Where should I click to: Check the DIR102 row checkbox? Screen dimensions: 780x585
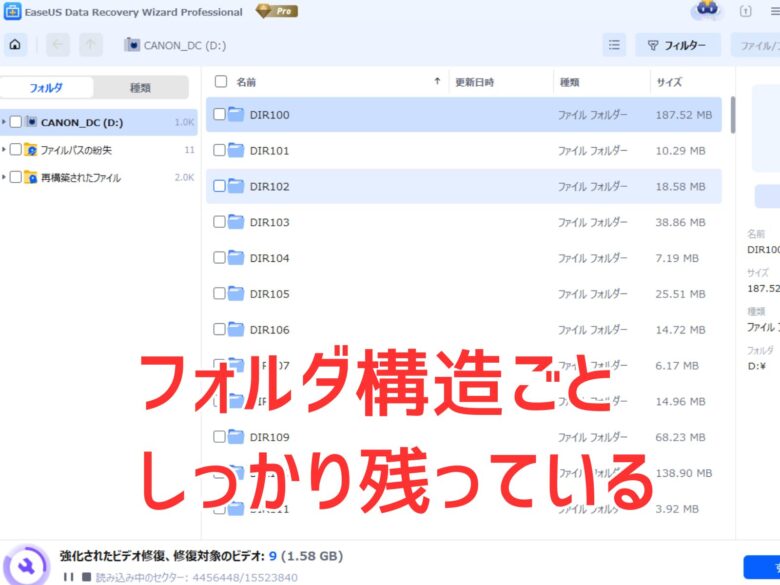coord(219,186)
